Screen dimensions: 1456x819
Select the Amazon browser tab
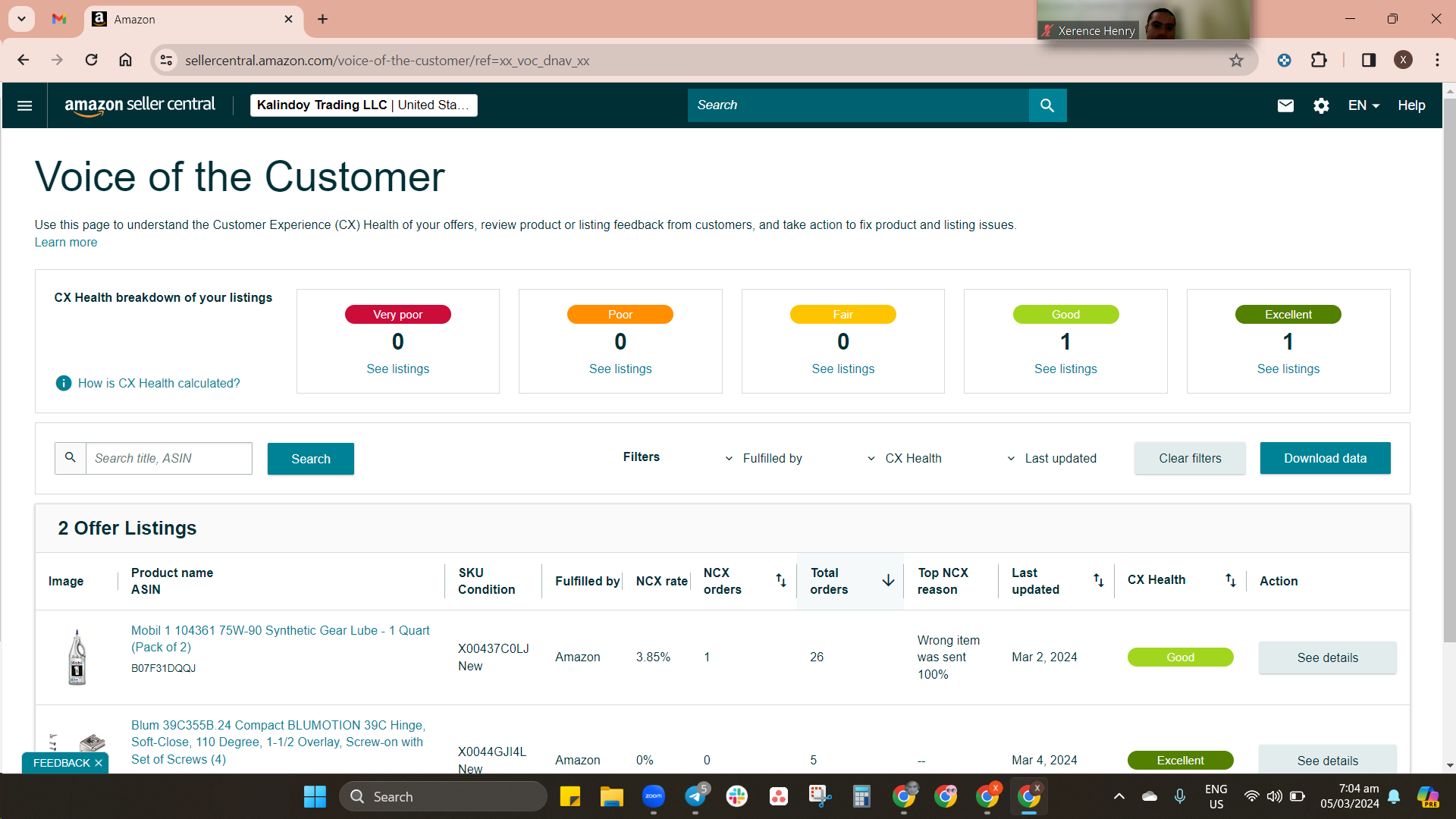pyautogui.click(x=193, y=19)
